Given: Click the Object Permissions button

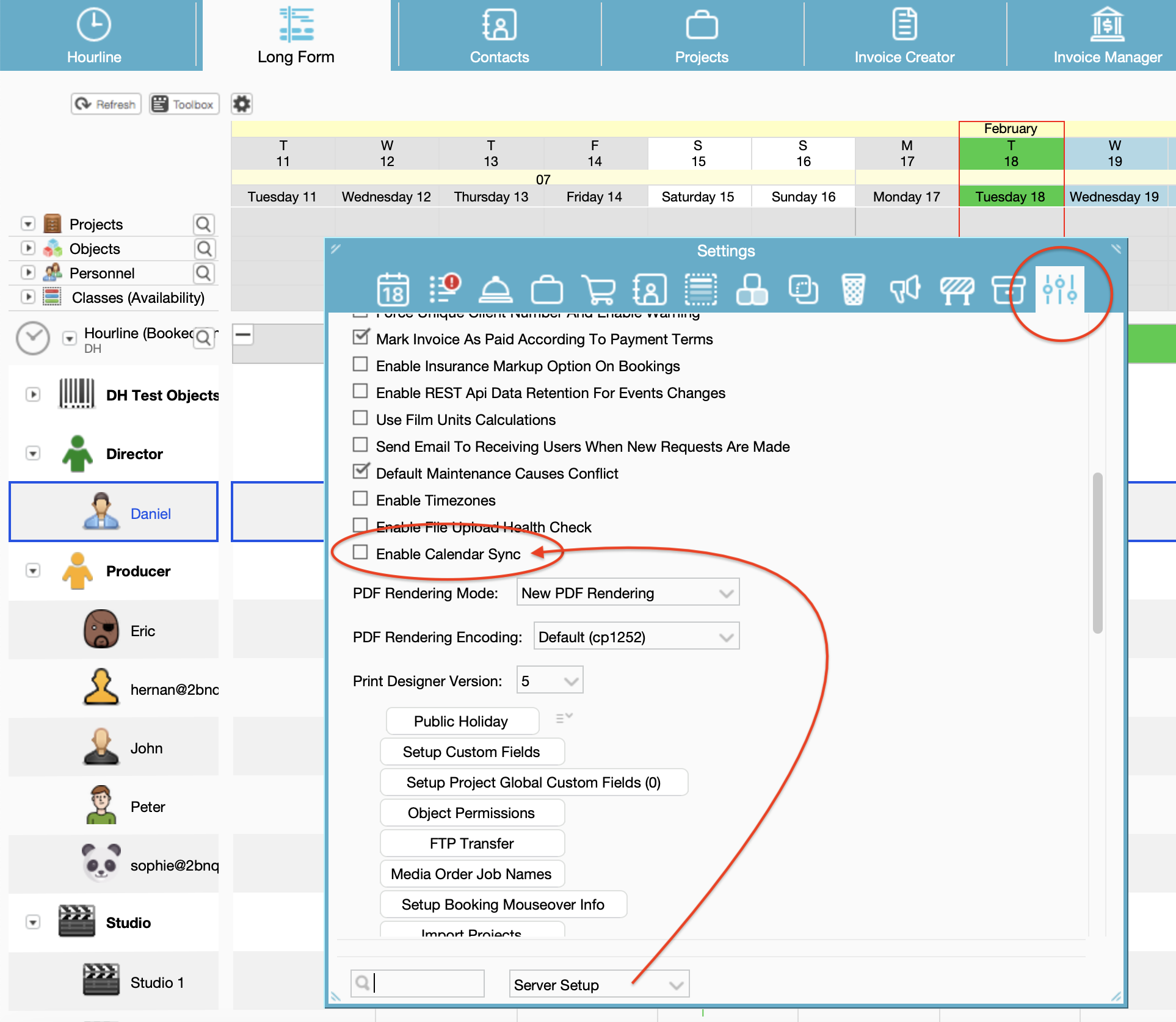Looking at the screenshot, I should tap(471, 813).
